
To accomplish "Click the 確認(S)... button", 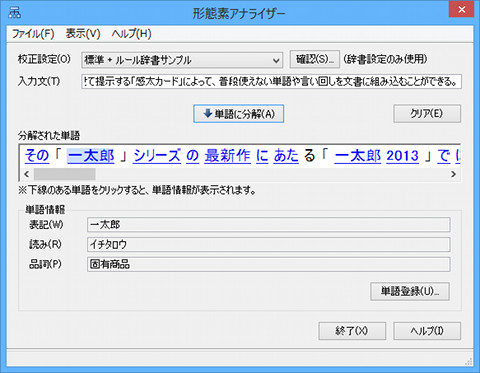I will [x=315, y=59].
